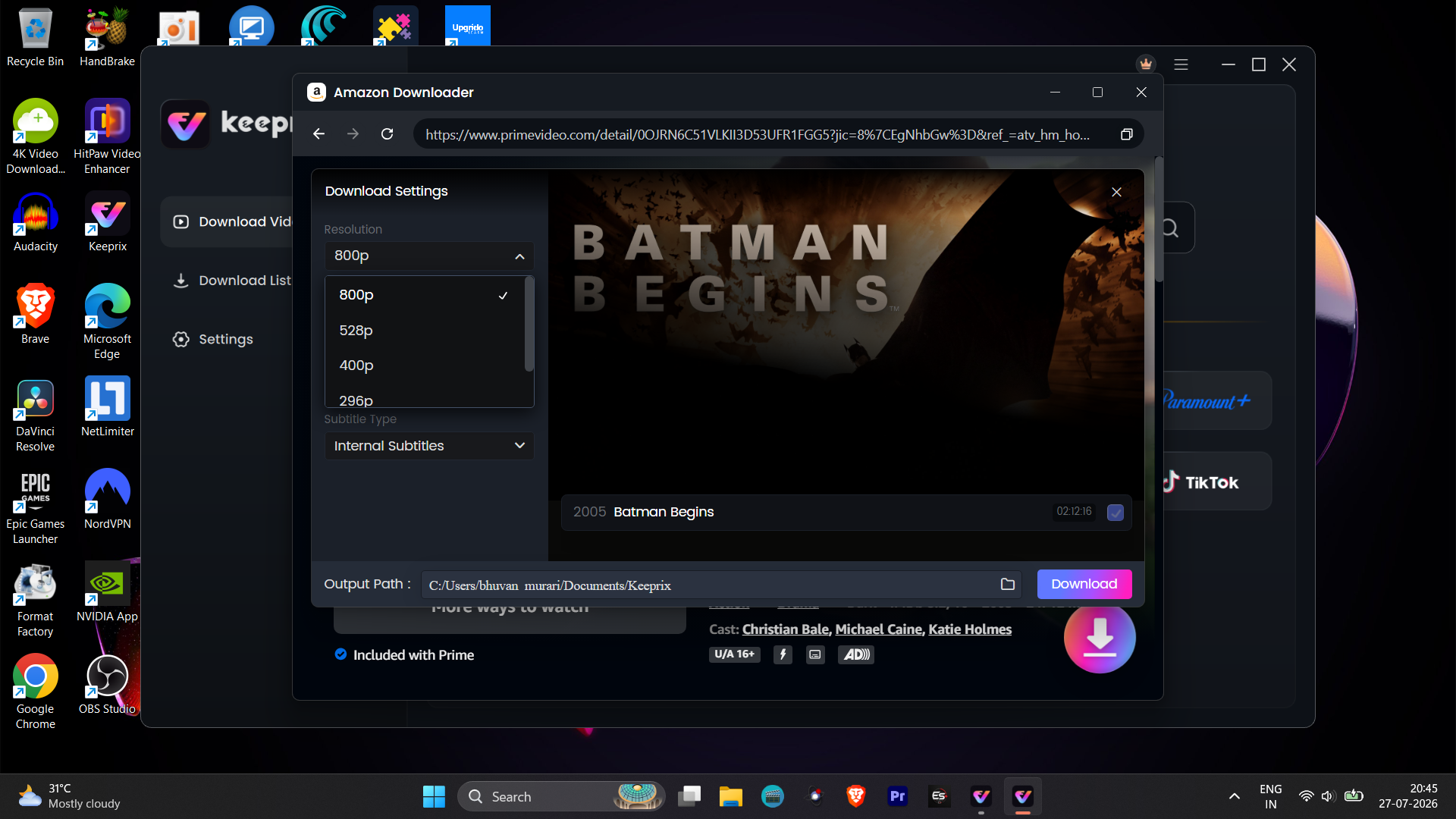Open Christian Bale cast link

pos(785,629)
